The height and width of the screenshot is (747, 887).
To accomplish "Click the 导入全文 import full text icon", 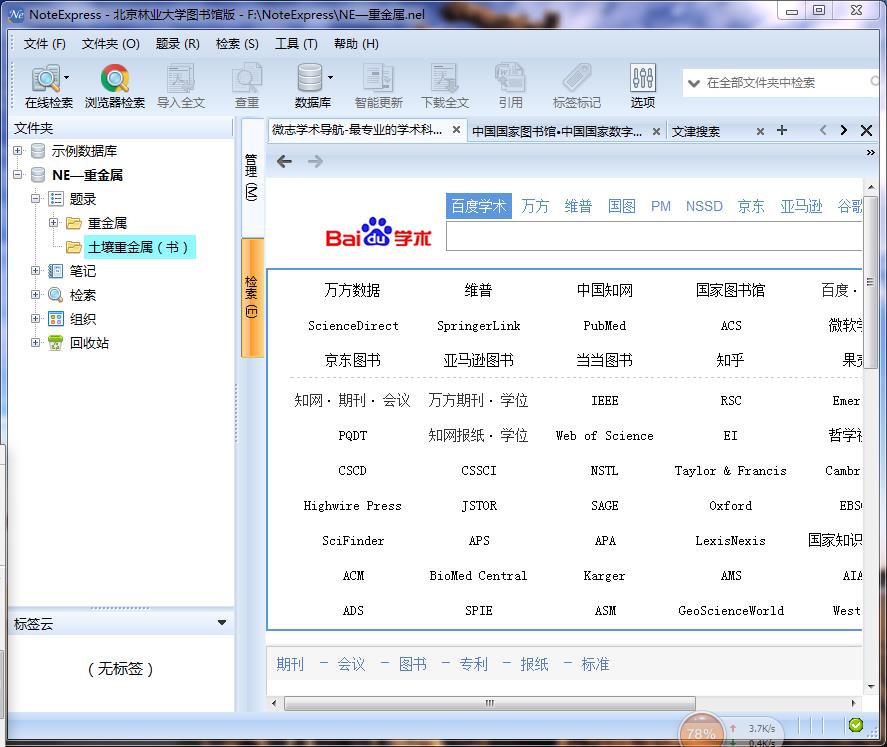I will [x=180, y=85].
